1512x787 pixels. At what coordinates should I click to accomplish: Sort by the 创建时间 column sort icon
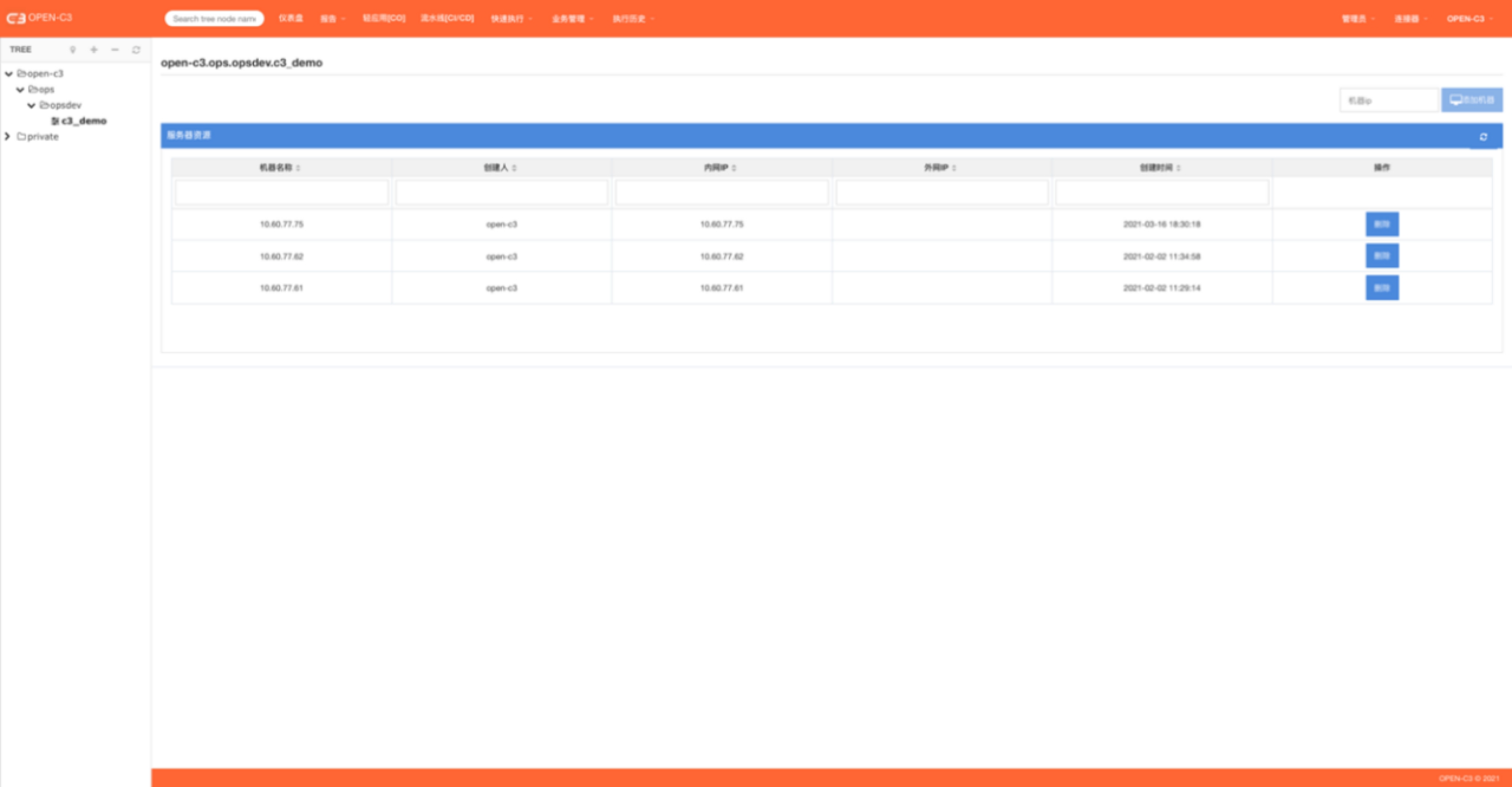tap(1178, 168)
